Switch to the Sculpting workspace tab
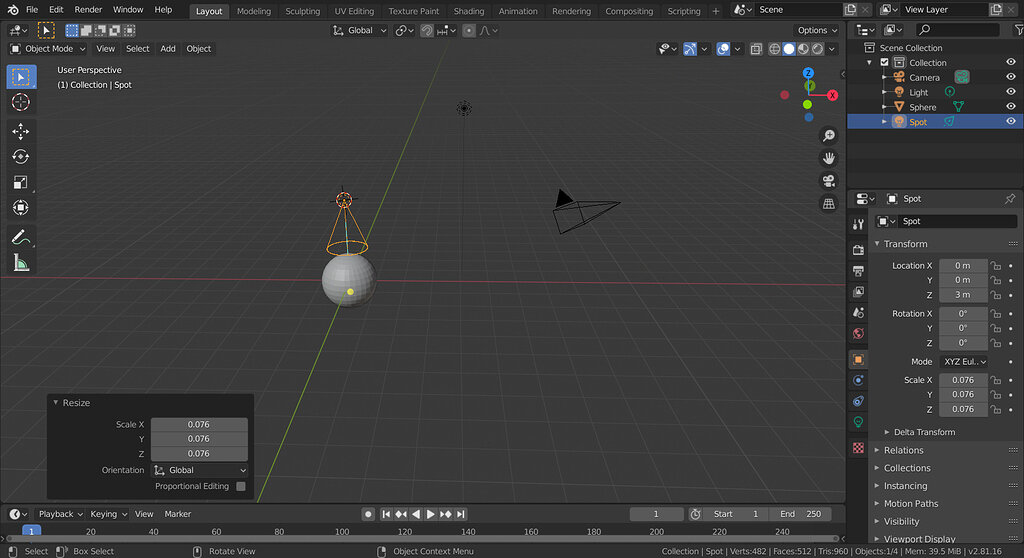Screen dimensions: 1024x558 click(302, 11)
